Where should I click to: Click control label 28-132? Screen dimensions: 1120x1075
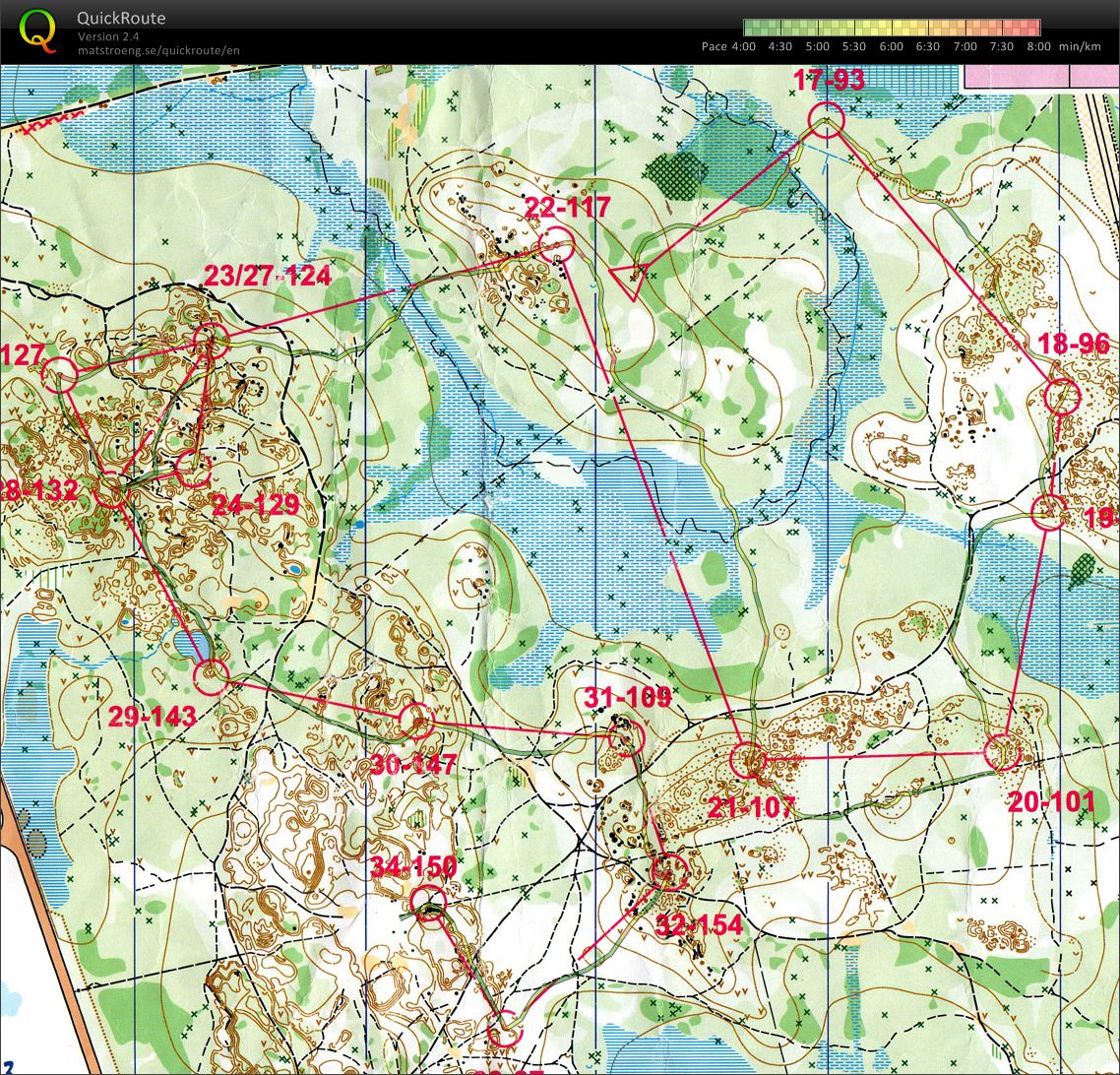click(x=39, y=490)
